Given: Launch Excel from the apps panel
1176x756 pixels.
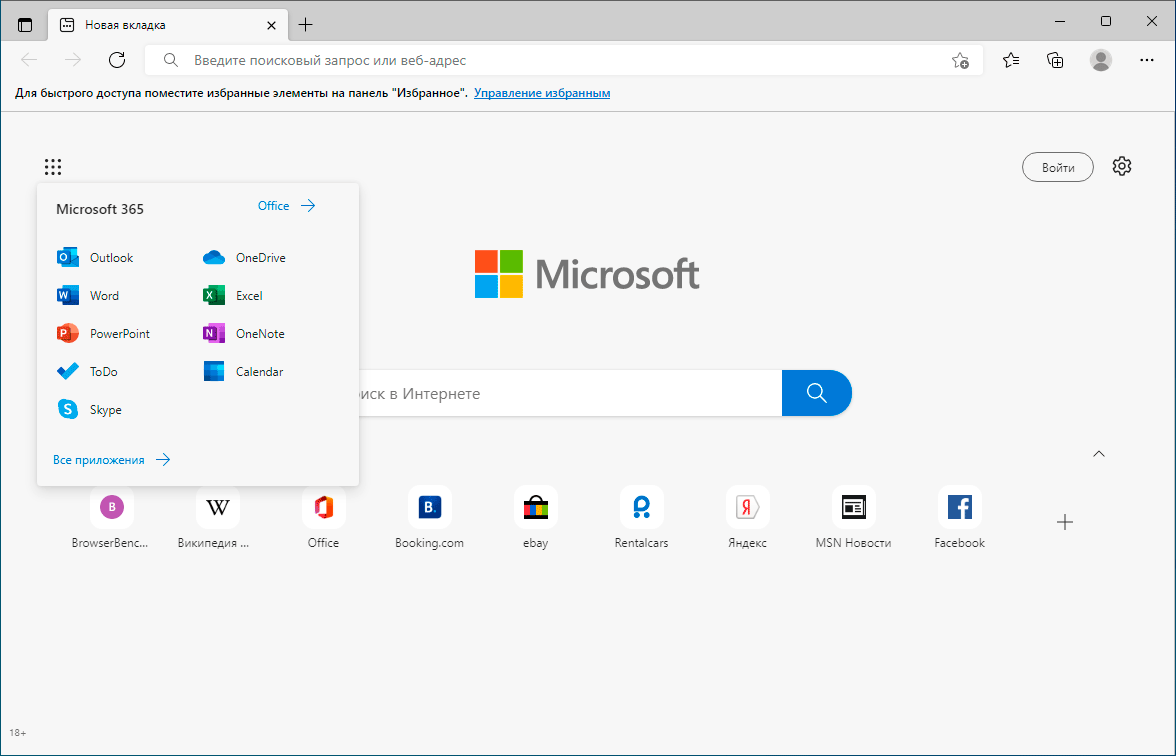Looking at the screenshot, I should 234,296.
